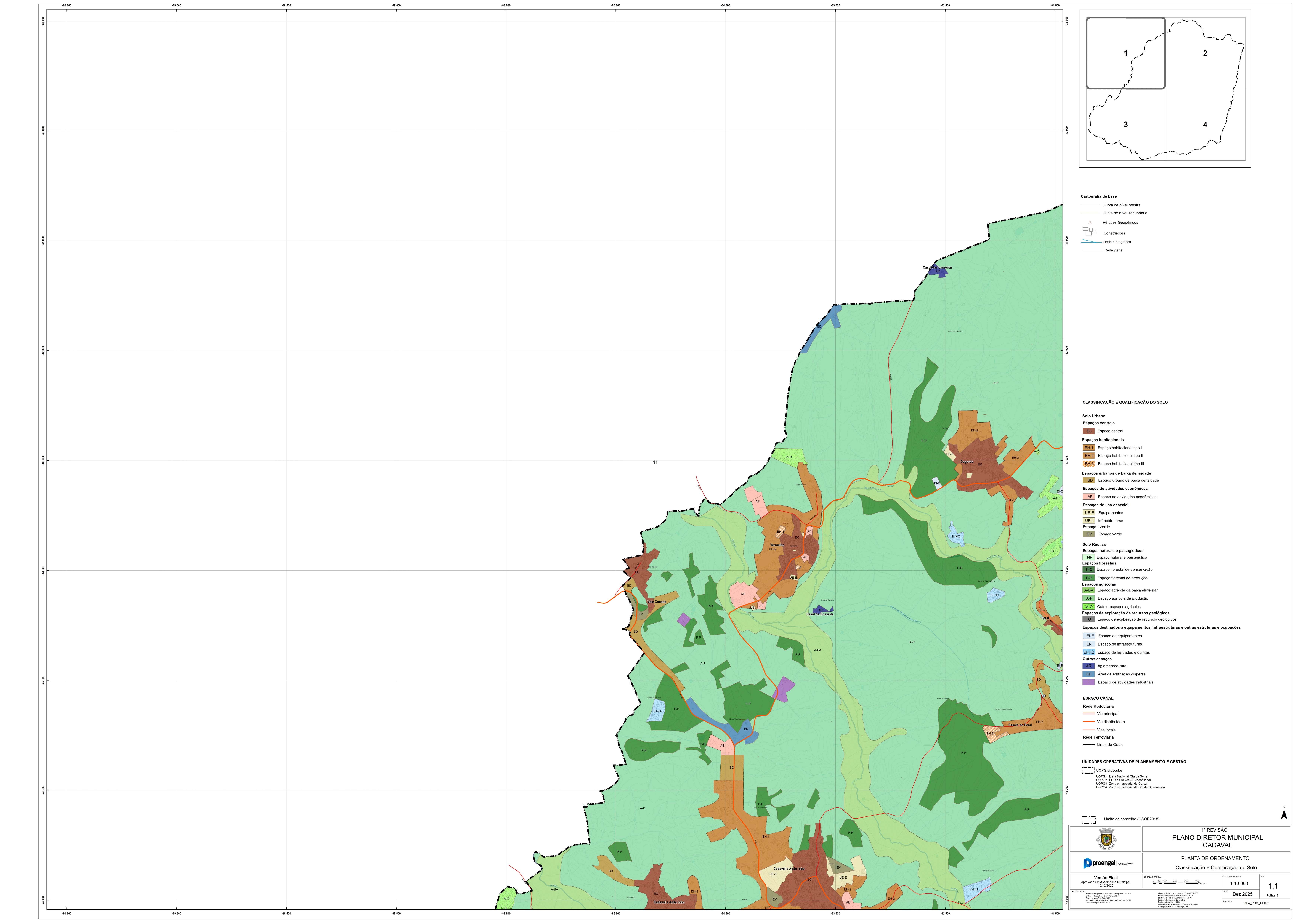The height and width of the screenshot is (924, 1306).
Task: Click the Construções building outlines symbol
Action: (x=1089, y=232)
